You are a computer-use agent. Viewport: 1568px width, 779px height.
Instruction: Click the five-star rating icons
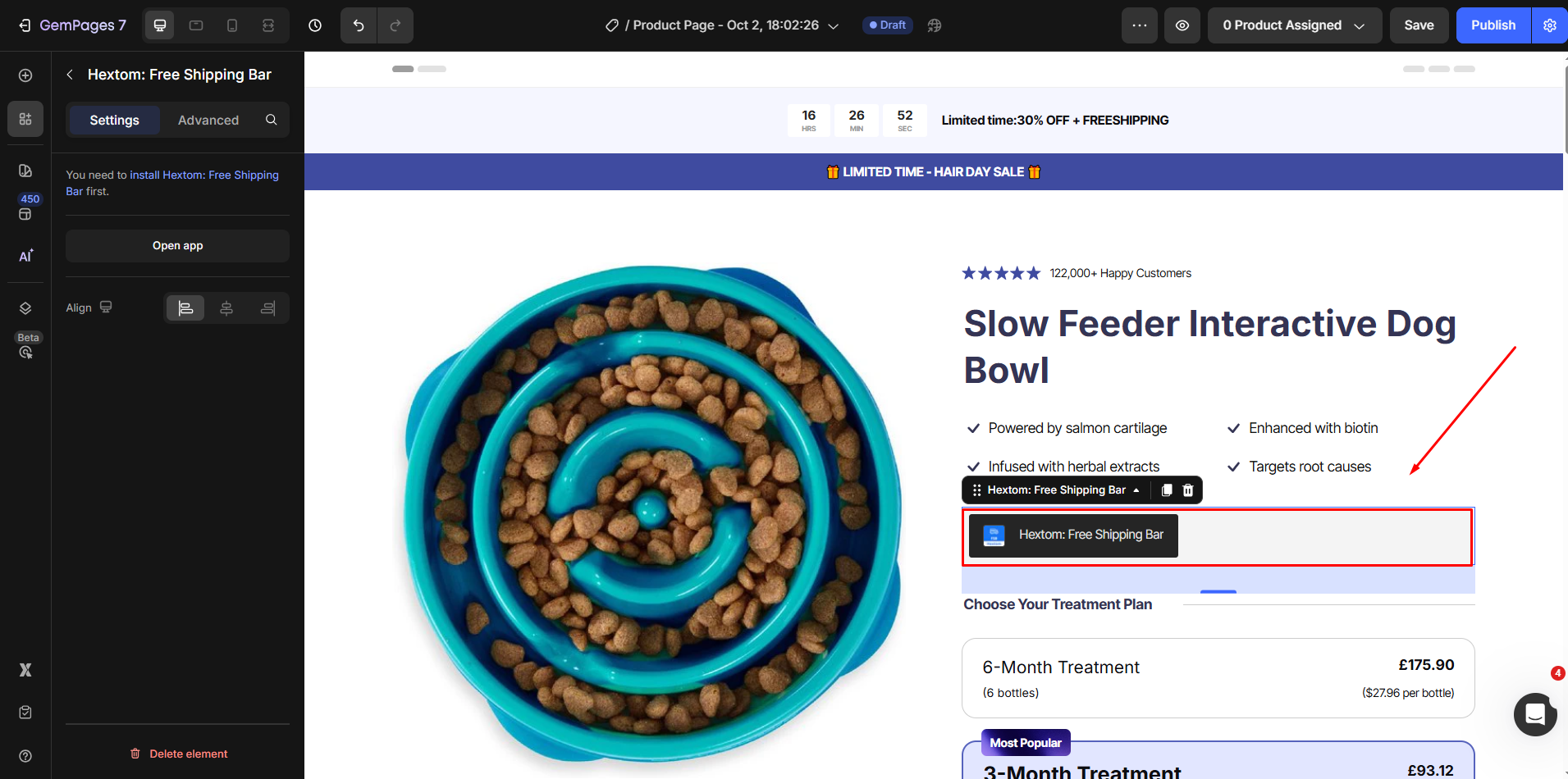coord(1001,273)
